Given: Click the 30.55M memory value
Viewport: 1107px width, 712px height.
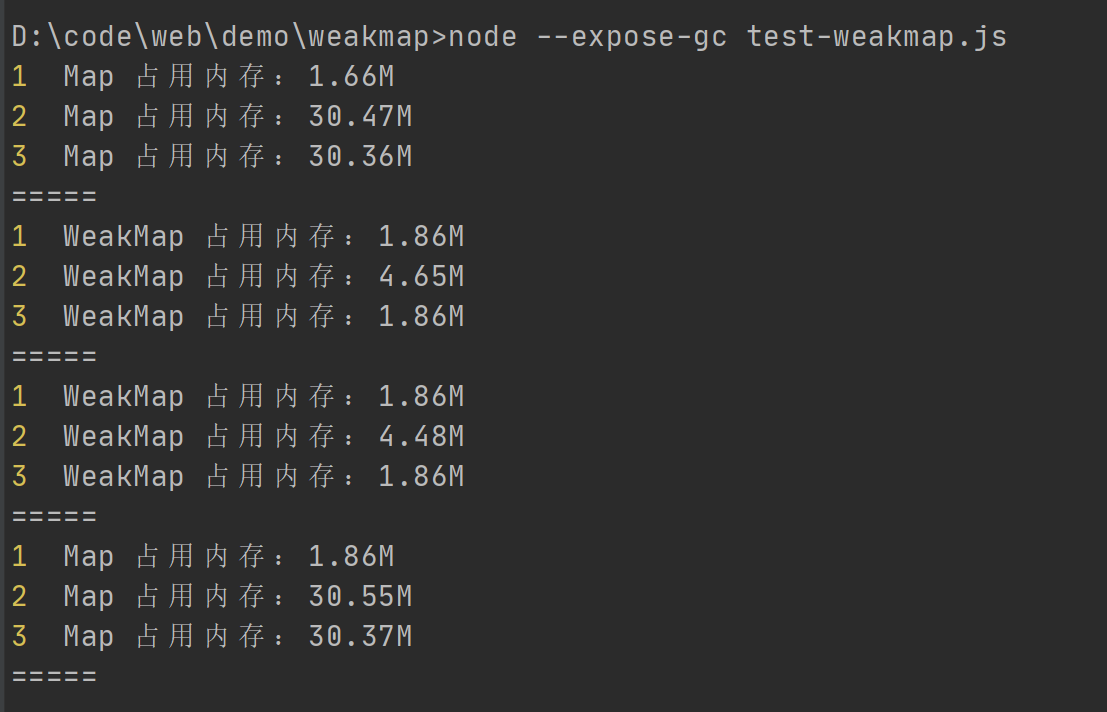Looking at the screenshot, I should [x=360, y=597].
